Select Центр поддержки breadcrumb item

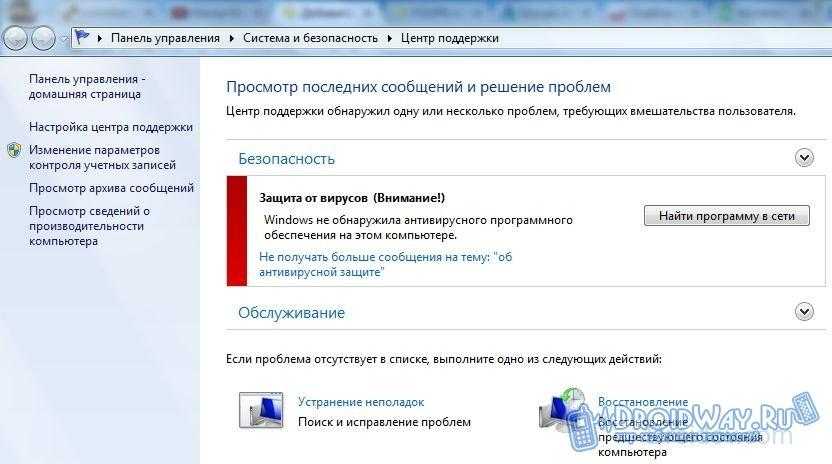tap(449, 38)
